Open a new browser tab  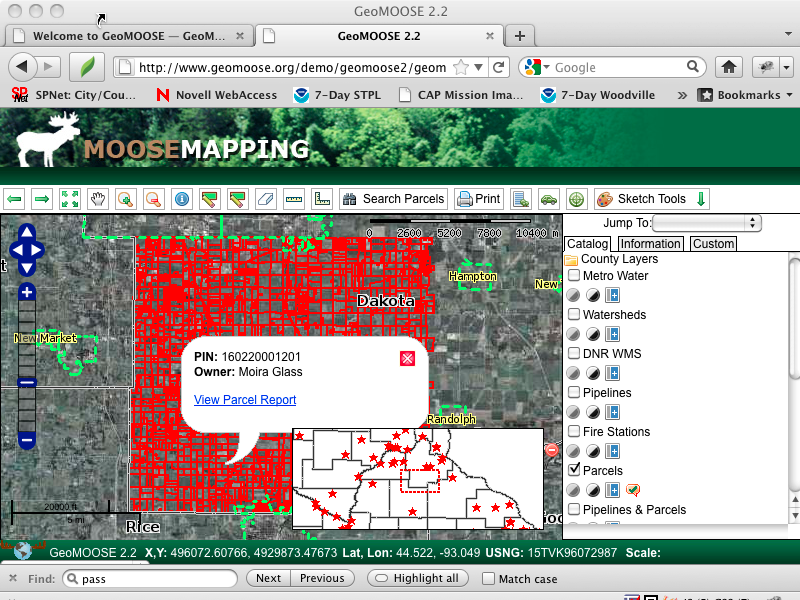point(519,36)
